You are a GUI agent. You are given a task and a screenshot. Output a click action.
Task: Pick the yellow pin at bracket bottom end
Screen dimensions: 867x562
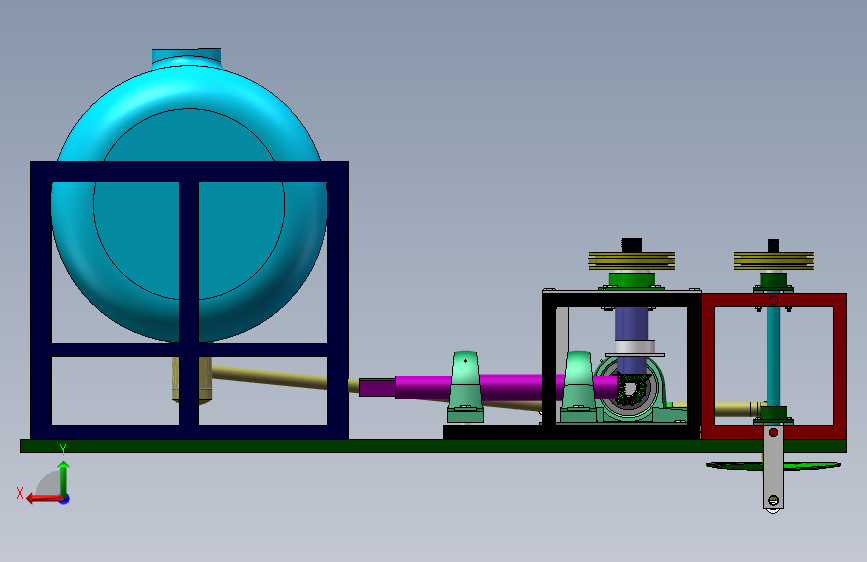point(774,501)
